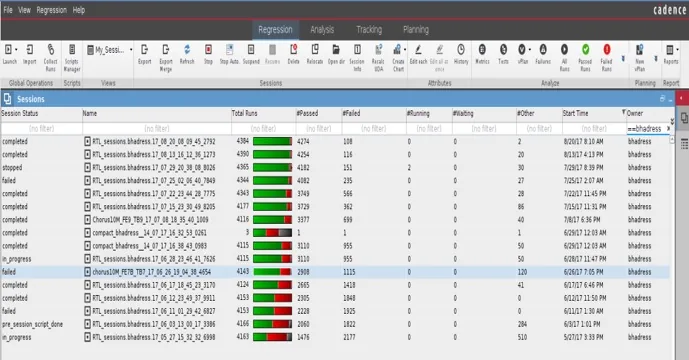Open the Scripts Manager
This screenshot has height=360, width=689.
coord(72,58)
